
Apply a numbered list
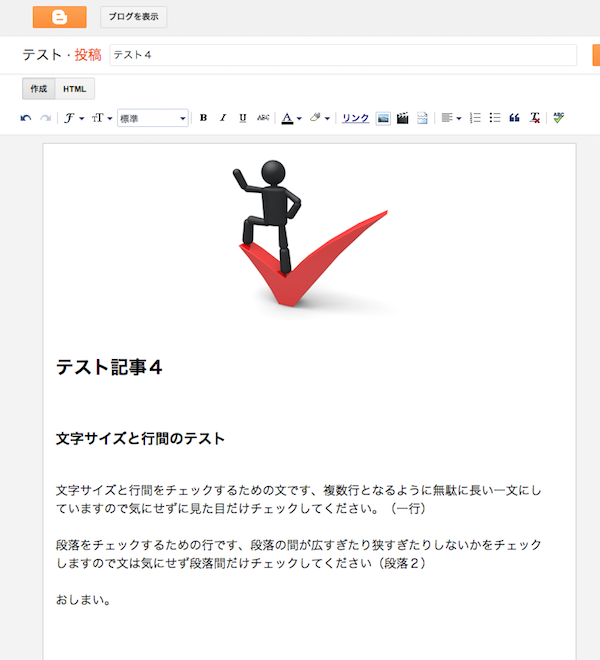pos(475,118)
